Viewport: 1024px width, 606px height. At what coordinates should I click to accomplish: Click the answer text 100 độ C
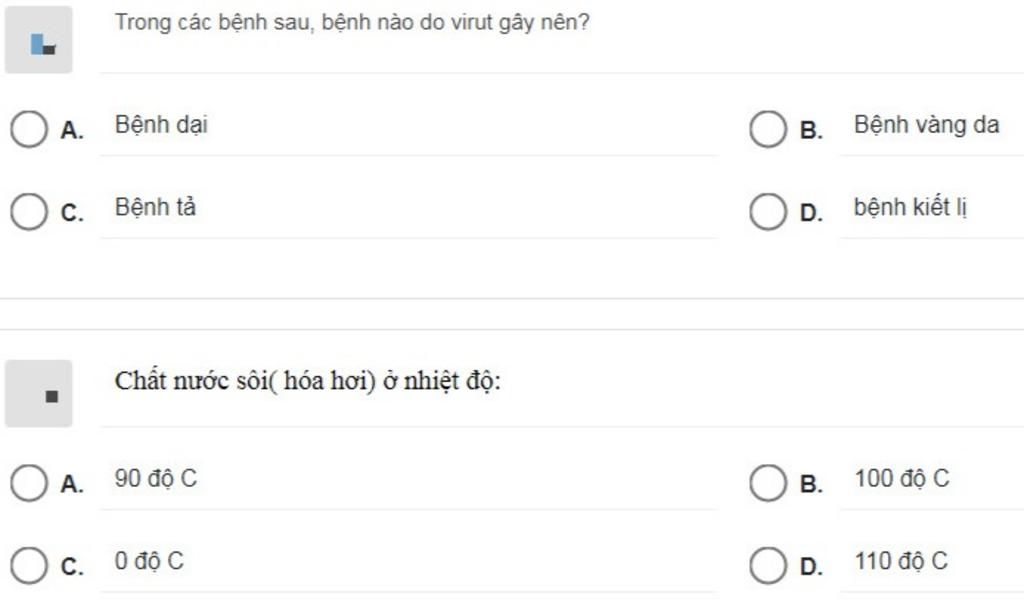click(x=902, y=479)
